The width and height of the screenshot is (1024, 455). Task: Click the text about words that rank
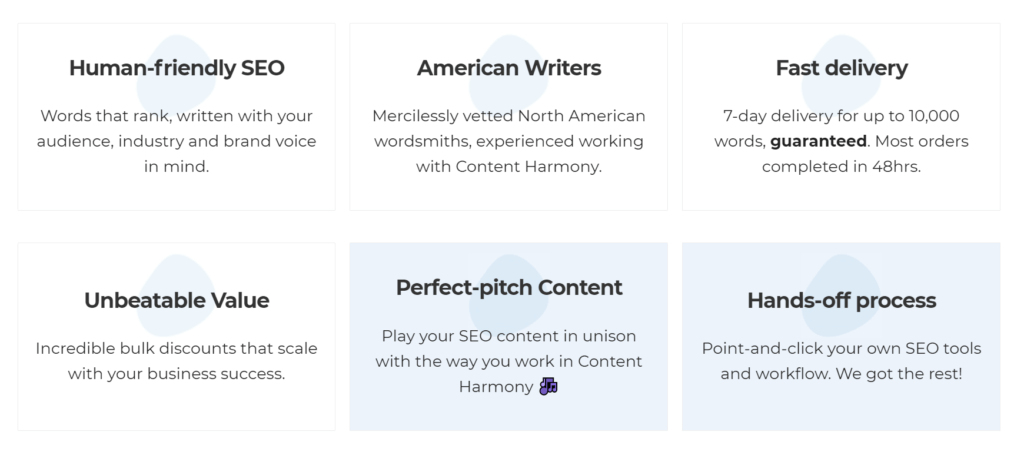pyautogui.click(x=176, y=141)
